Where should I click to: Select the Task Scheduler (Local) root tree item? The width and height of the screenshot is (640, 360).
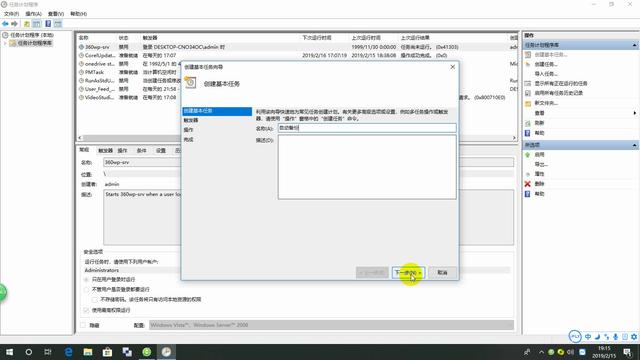point(31,35)
